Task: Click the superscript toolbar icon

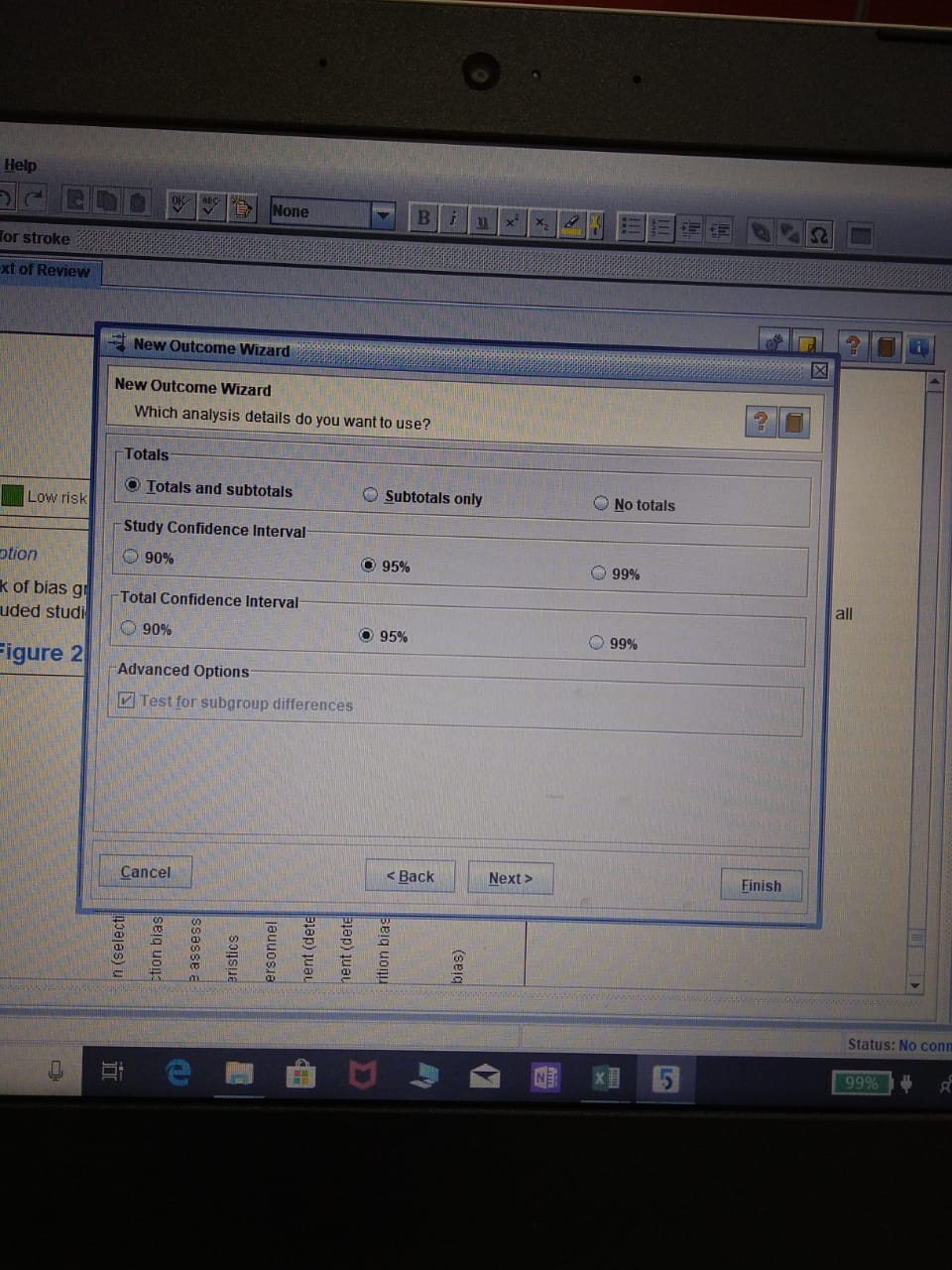Action: (x=512, y=222)
